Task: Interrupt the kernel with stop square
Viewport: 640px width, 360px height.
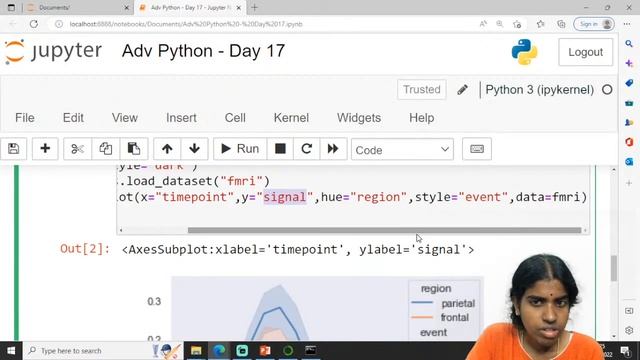Action: (x=280, y=149)
